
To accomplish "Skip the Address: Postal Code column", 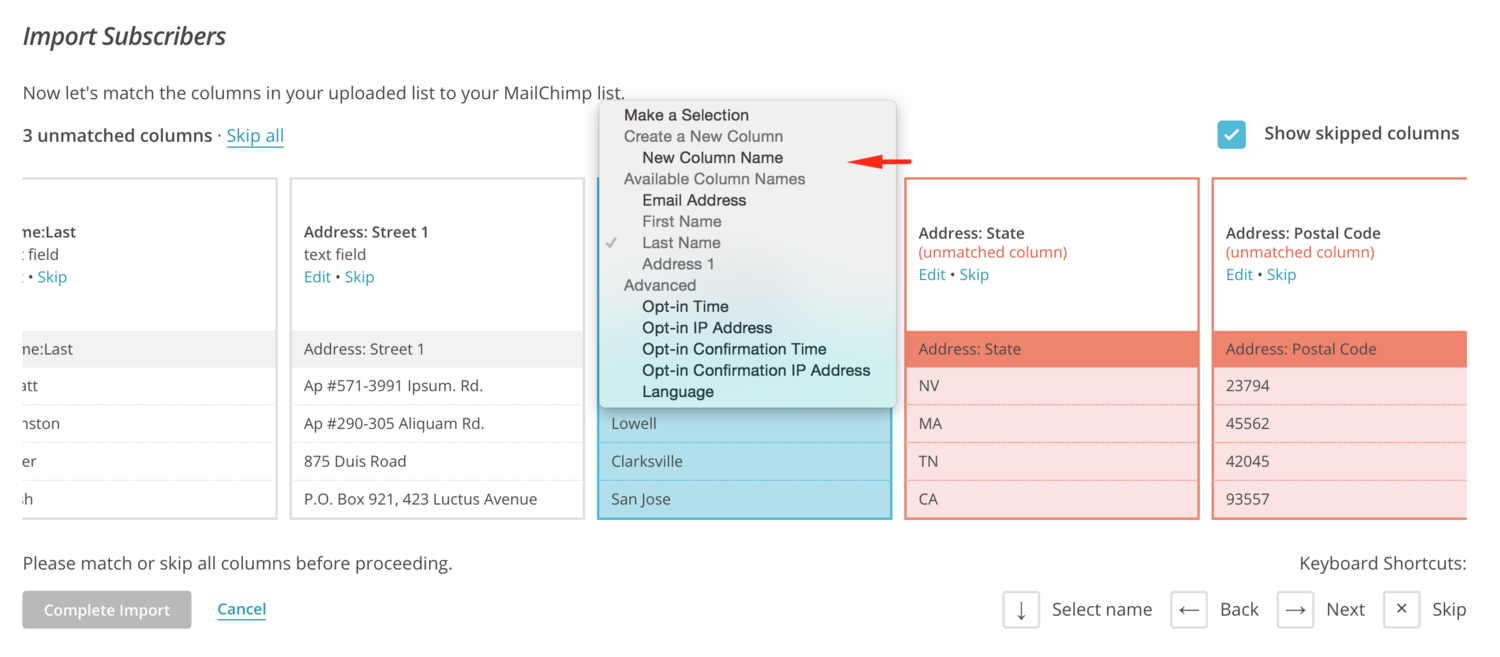I will [x=1281, y=275].
